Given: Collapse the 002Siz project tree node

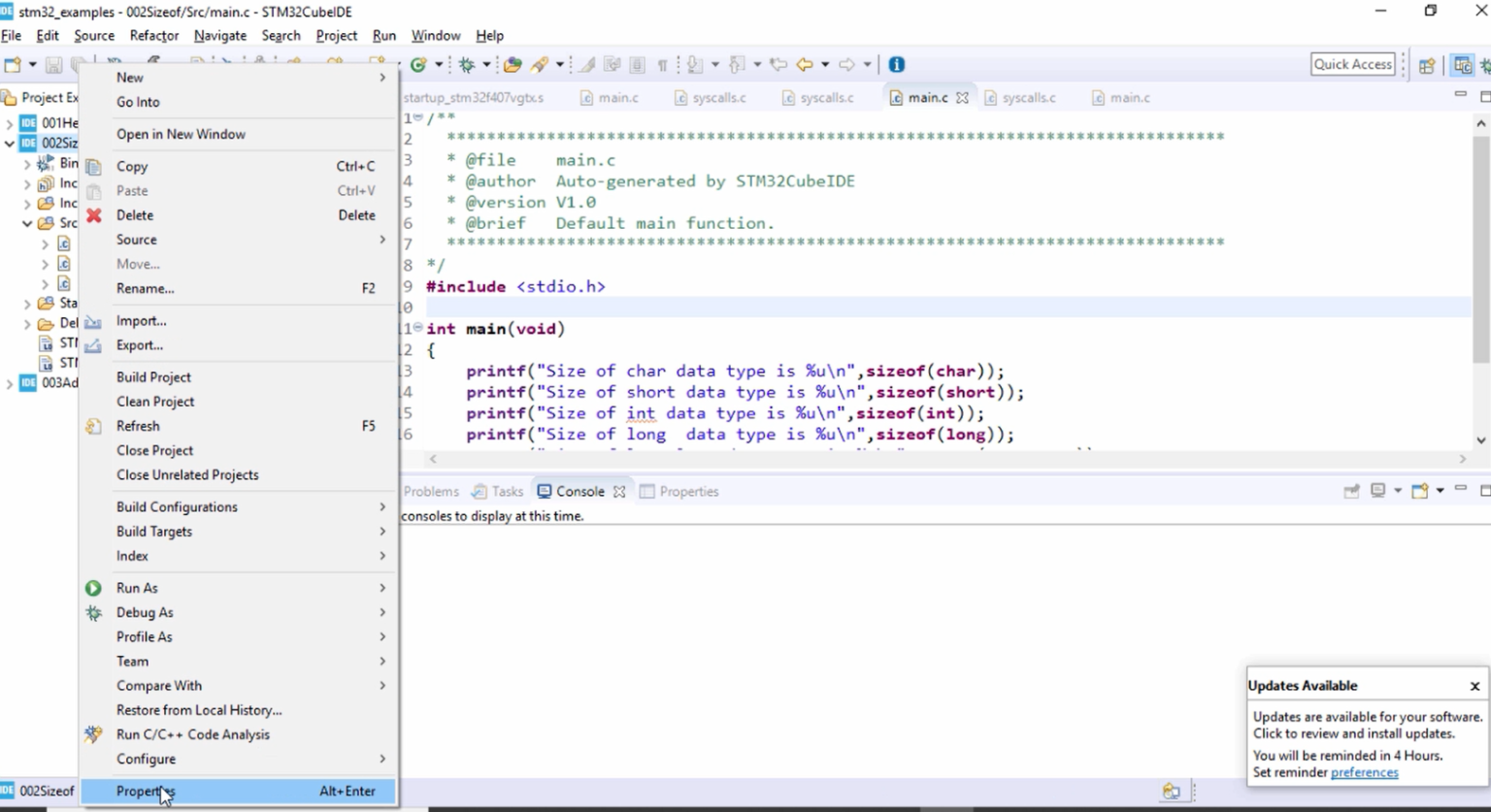Looking at the screenshot, I should pos(10,144).
